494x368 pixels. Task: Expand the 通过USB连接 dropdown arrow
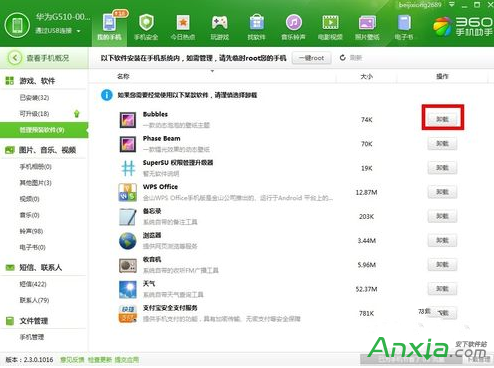click(79, 31)
